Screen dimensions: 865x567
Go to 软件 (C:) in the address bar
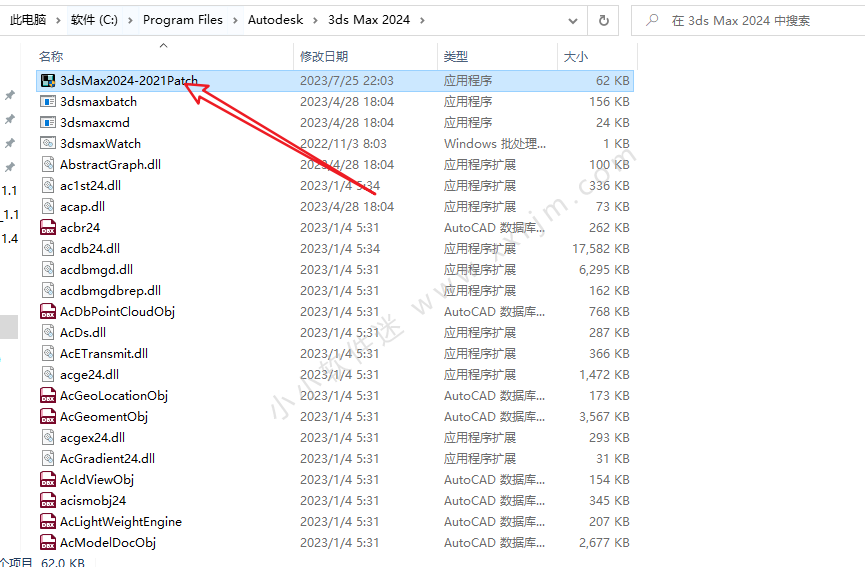pyautogui.click(x=94, y=20)
